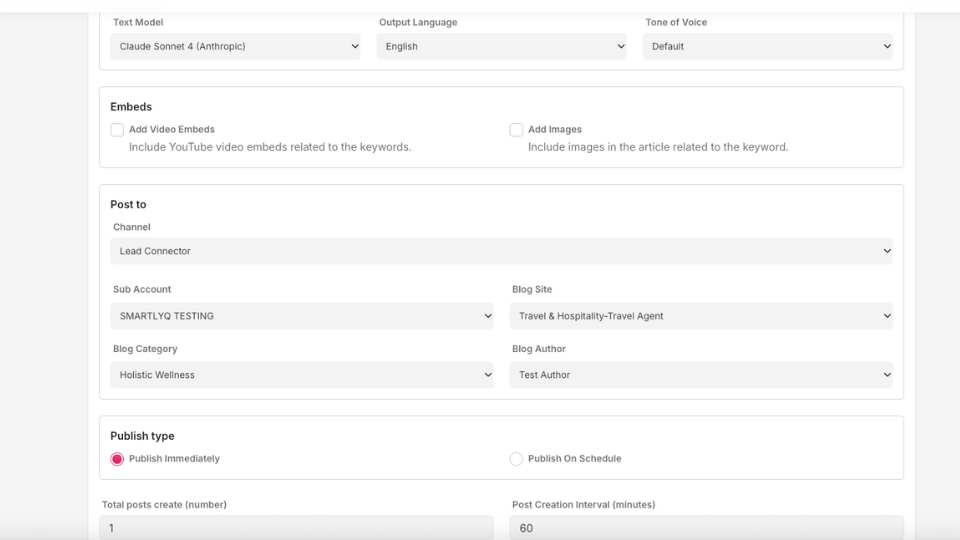Click the Blog Category field label

tap(145, 349)
